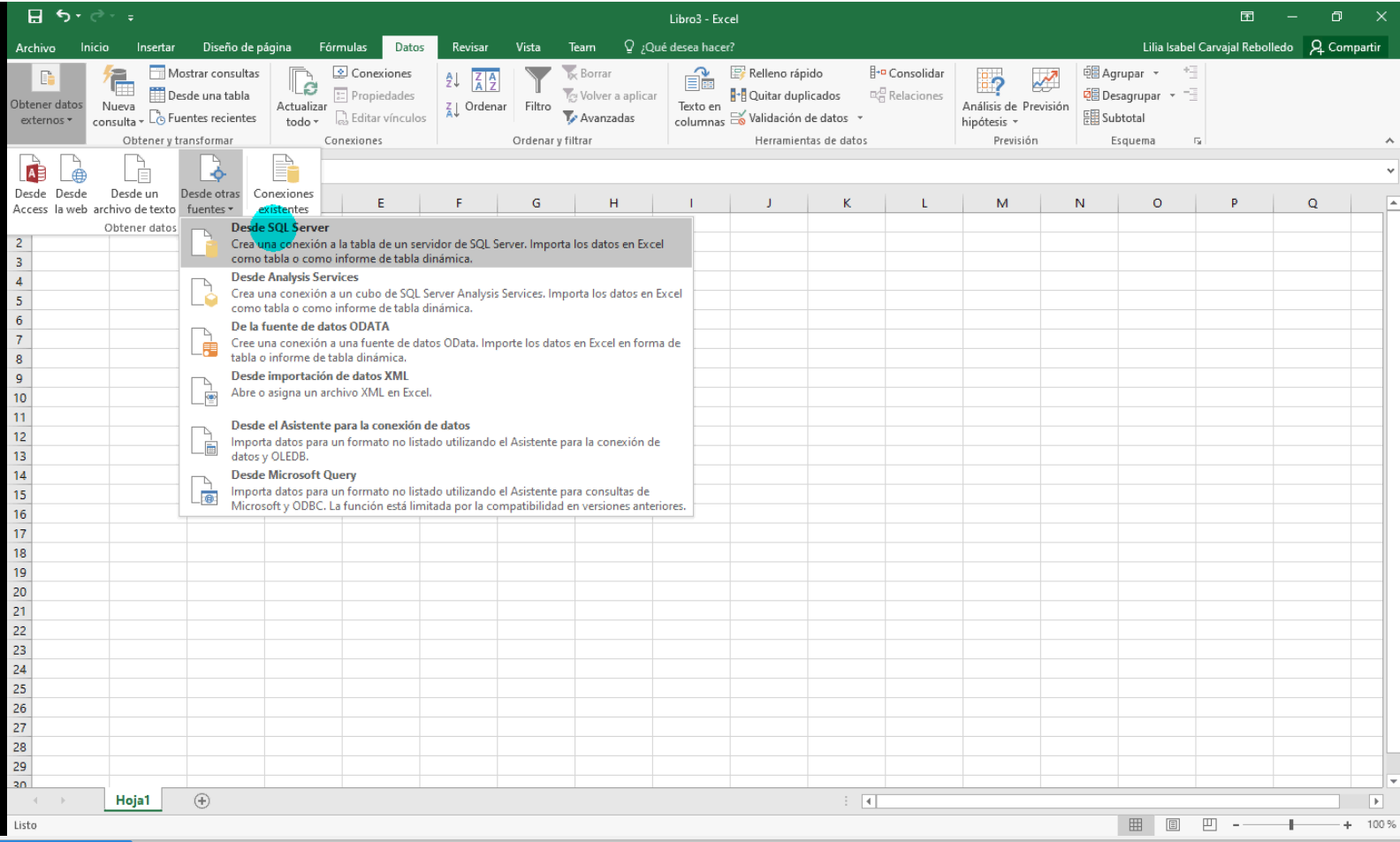Switch to the Insertar tab
Screen dimensions: 1400x842
(x=156, y=48)
